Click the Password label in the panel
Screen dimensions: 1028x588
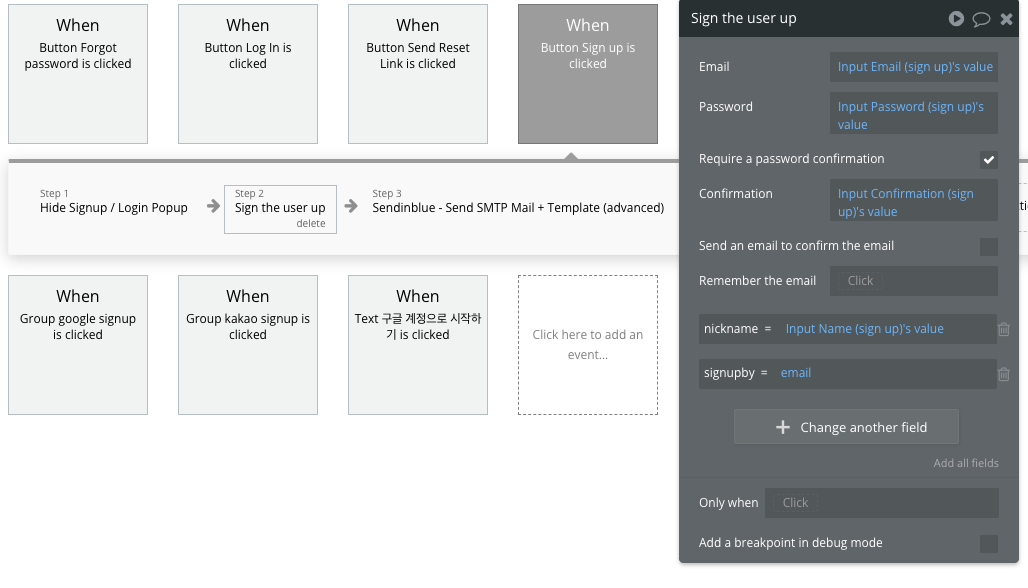(x=726, y=107)
